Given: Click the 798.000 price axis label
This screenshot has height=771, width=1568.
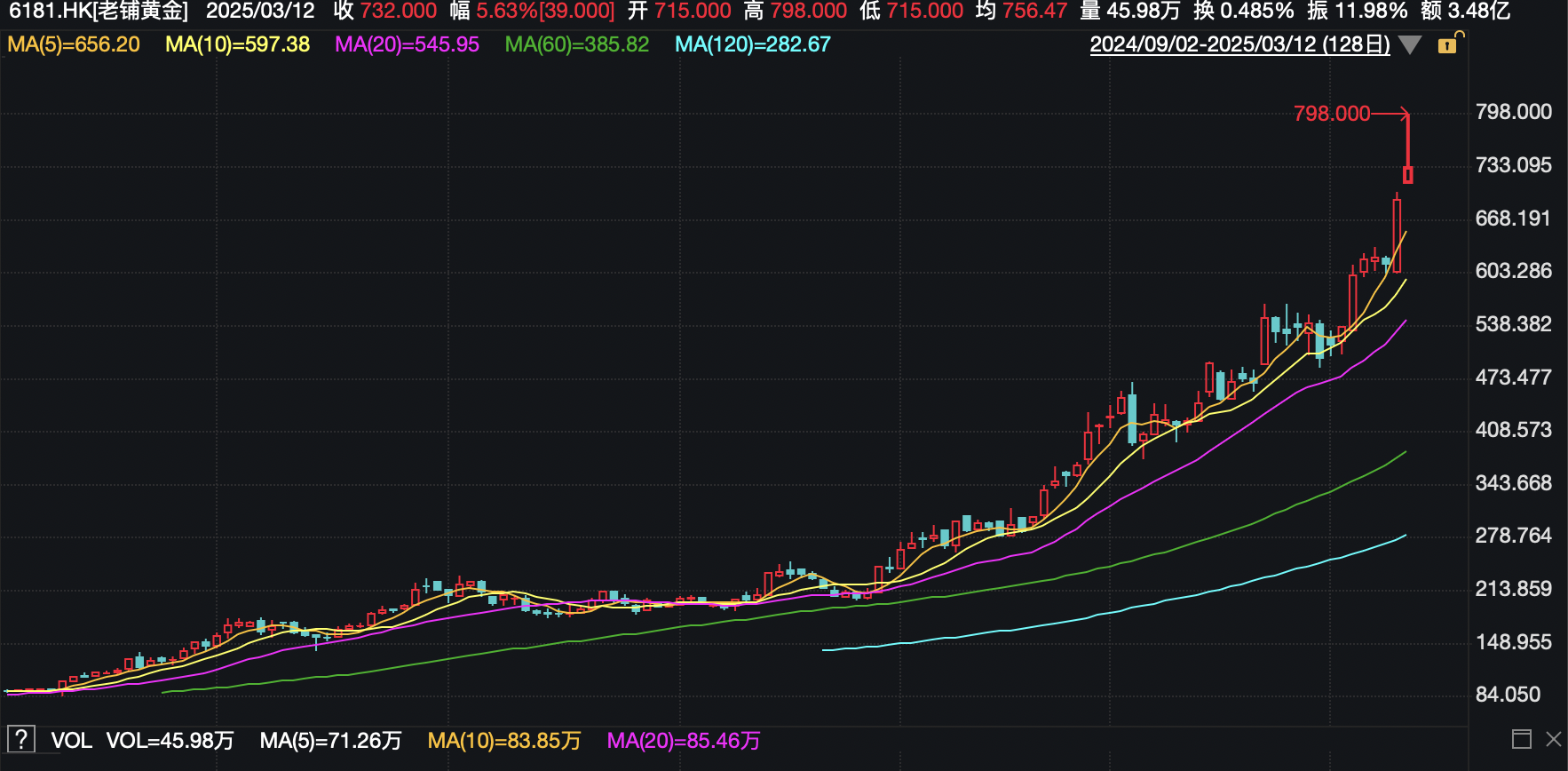Looking at the screenshot, I should click(1513, 112).
